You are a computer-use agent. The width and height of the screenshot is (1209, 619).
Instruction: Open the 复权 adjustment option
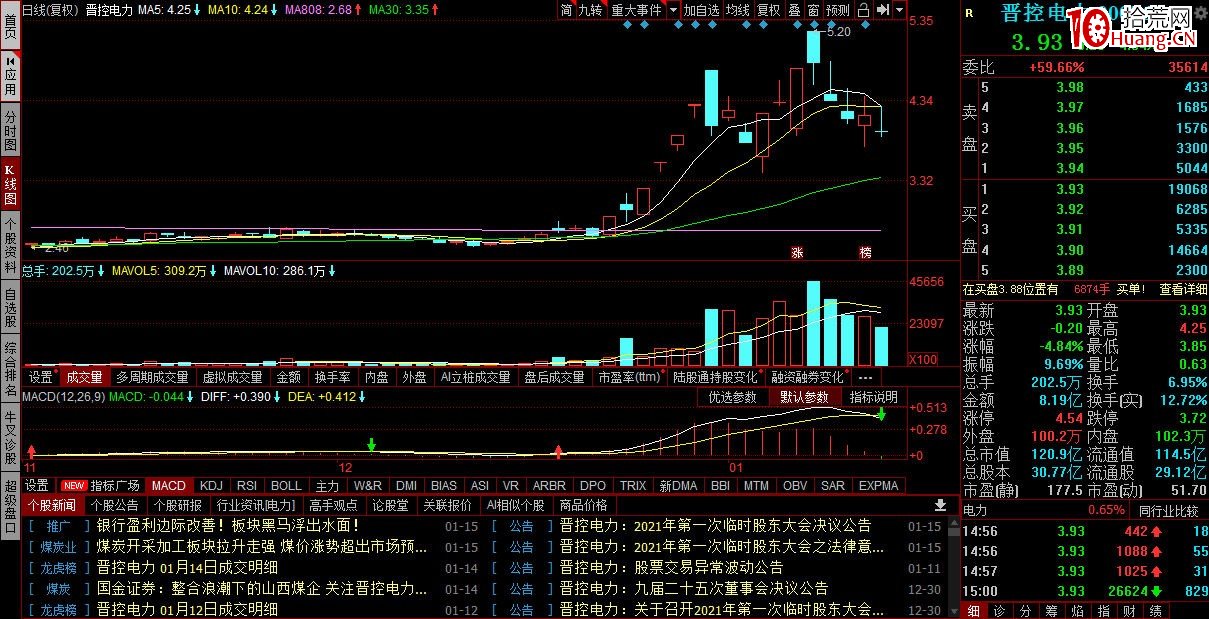[768, 10]
